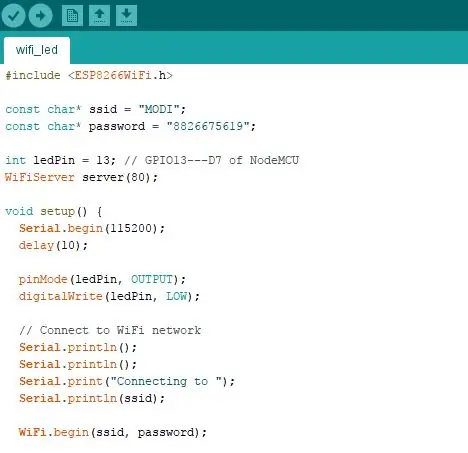Place cursor on the ssid "MODI" line

(95, 109)
